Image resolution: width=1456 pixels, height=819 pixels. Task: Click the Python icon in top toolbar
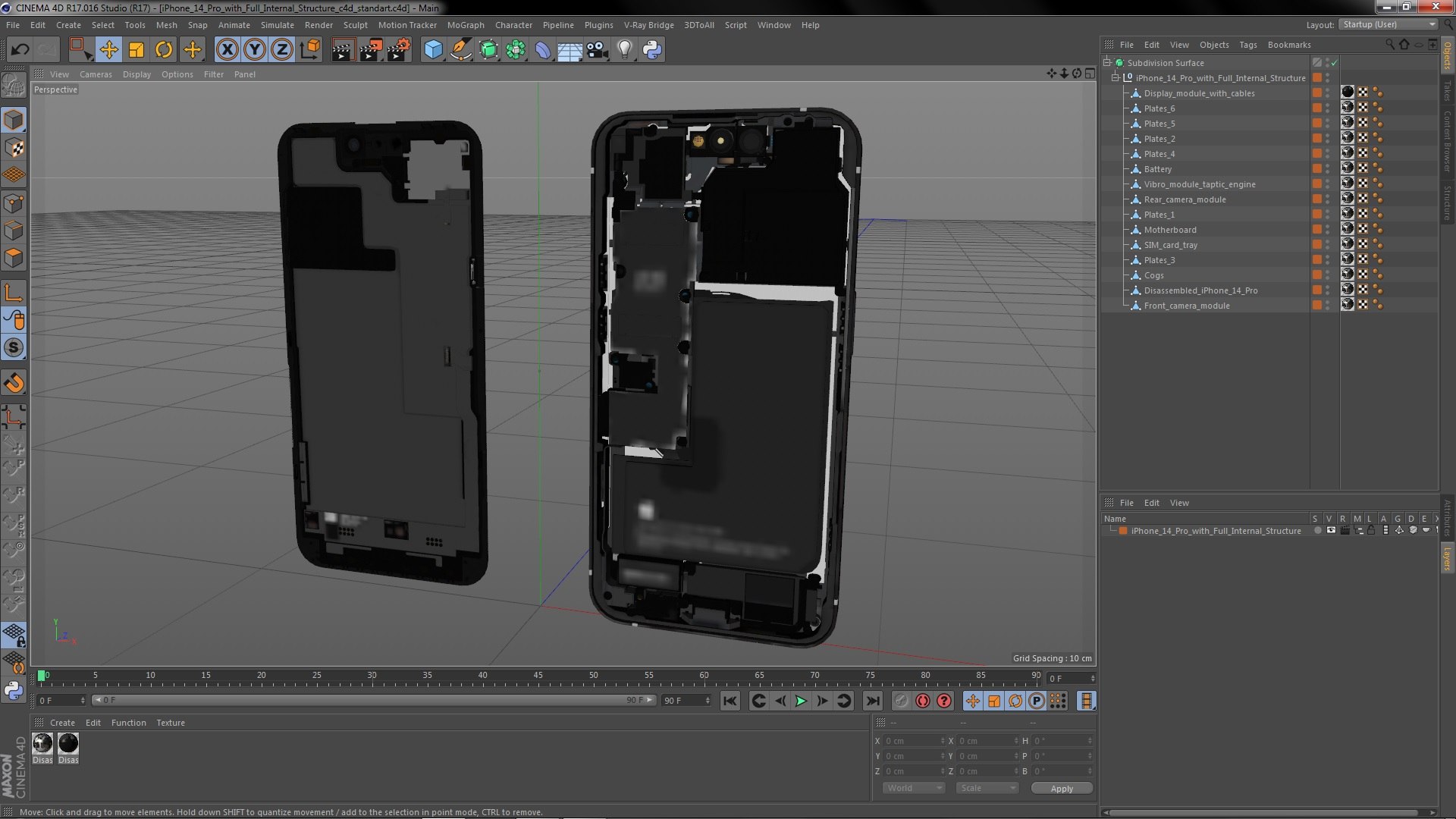pos(652,50)
